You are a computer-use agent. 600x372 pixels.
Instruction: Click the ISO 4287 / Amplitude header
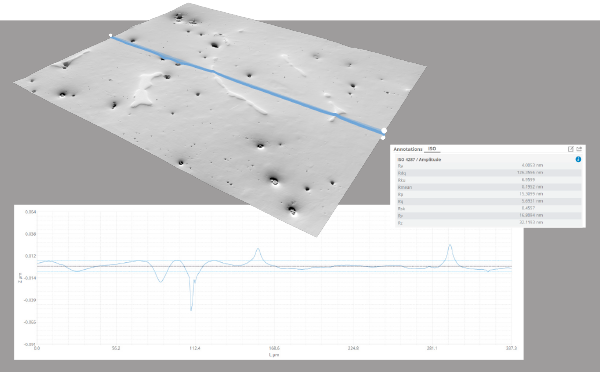[419, 160]
